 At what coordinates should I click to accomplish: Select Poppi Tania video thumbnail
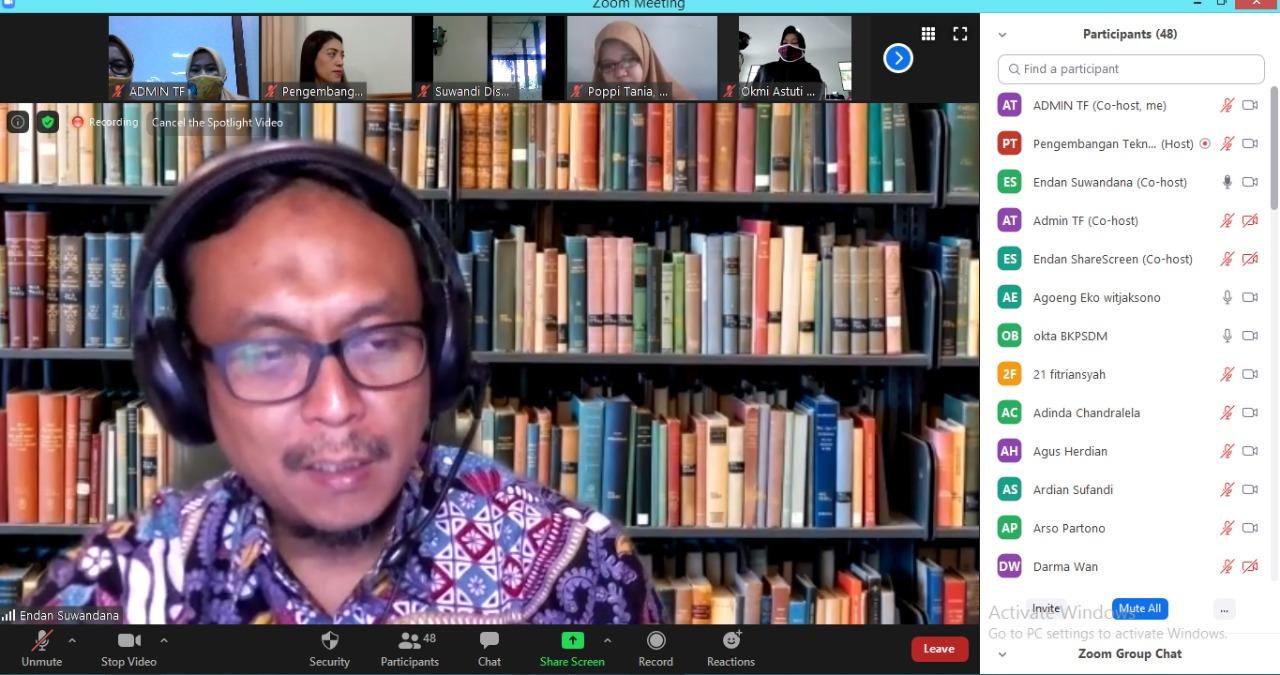642,58
